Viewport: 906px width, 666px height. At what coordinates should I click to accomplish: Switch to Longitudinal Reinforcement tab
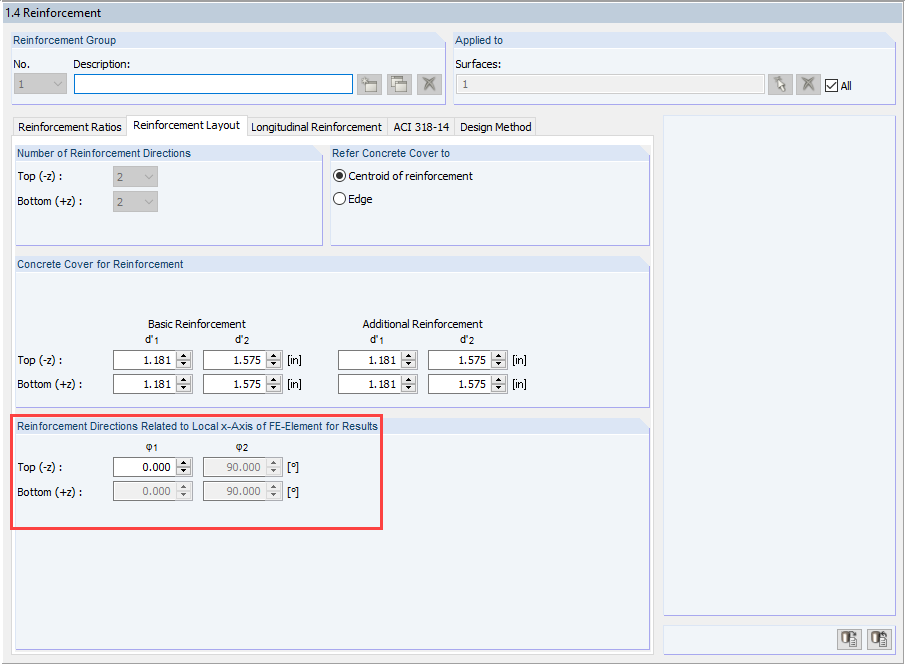click(x=316, y=126)
